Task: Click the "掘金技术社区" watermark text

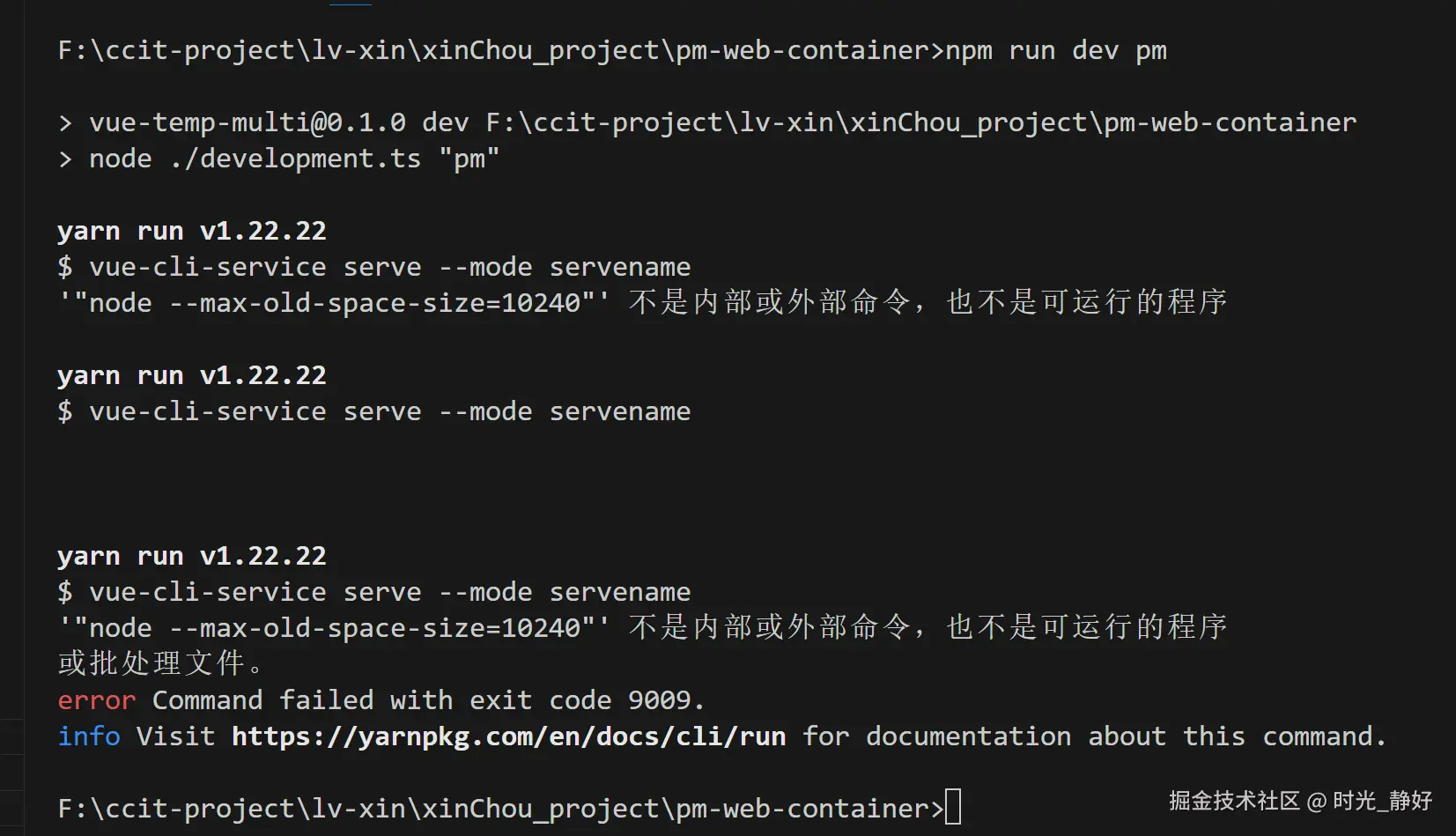Action: [x=1233, y=801]
